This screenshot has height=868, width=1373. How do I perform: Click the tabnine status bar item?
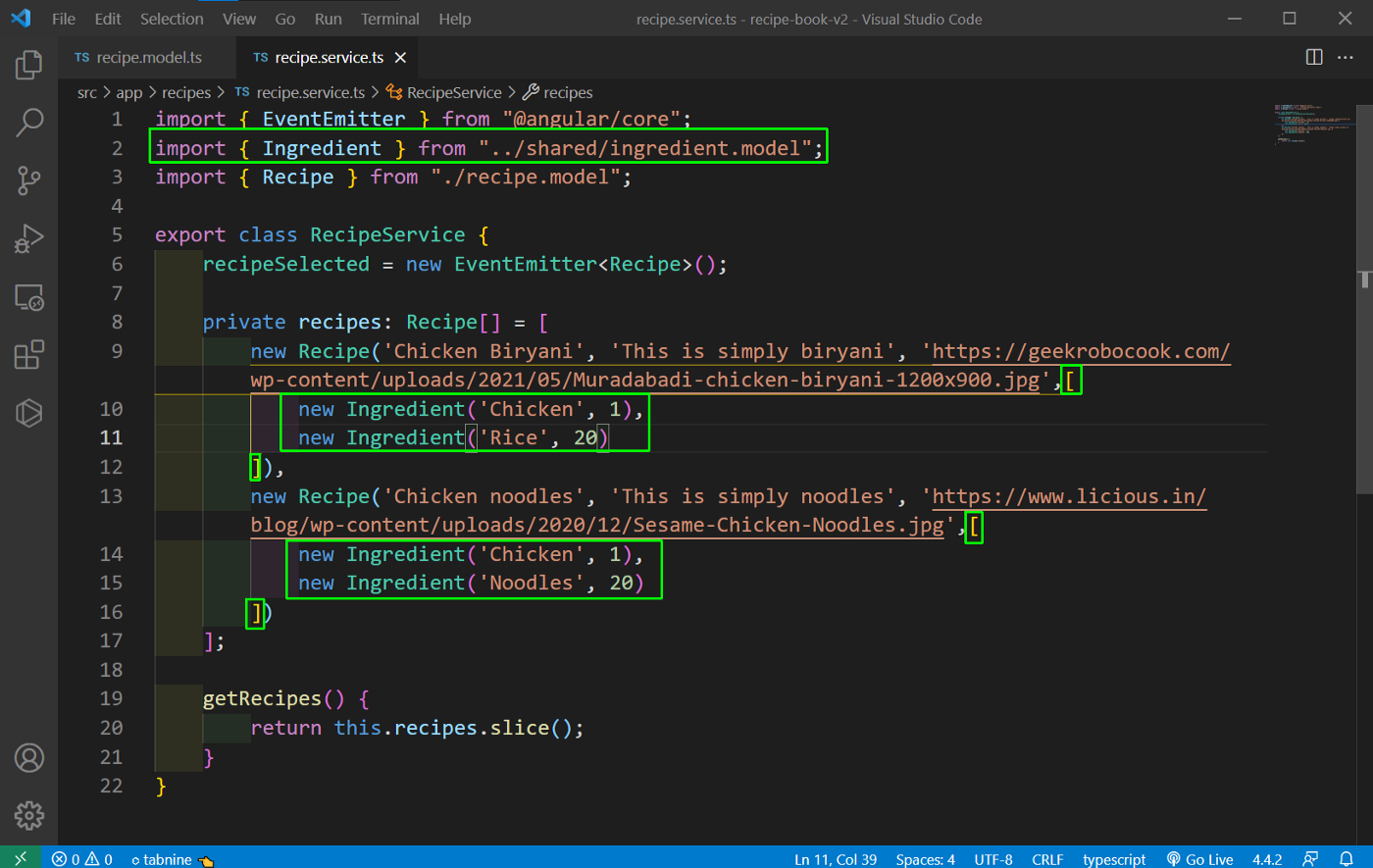point(172,859)
